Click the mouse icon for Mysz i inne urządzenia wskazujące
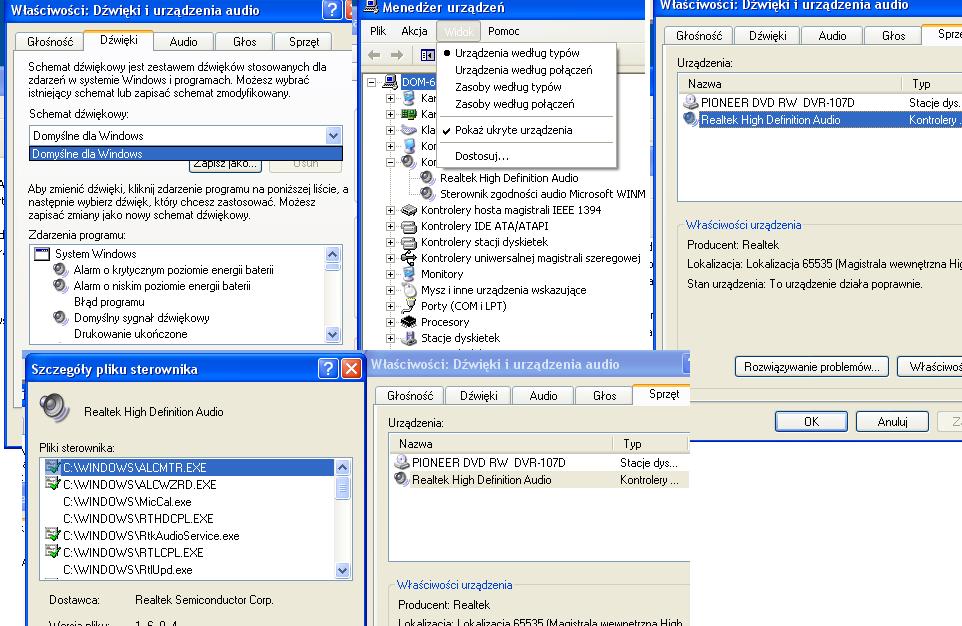Image resolution: width=962 pixels, height=626 pixels. 409,290
